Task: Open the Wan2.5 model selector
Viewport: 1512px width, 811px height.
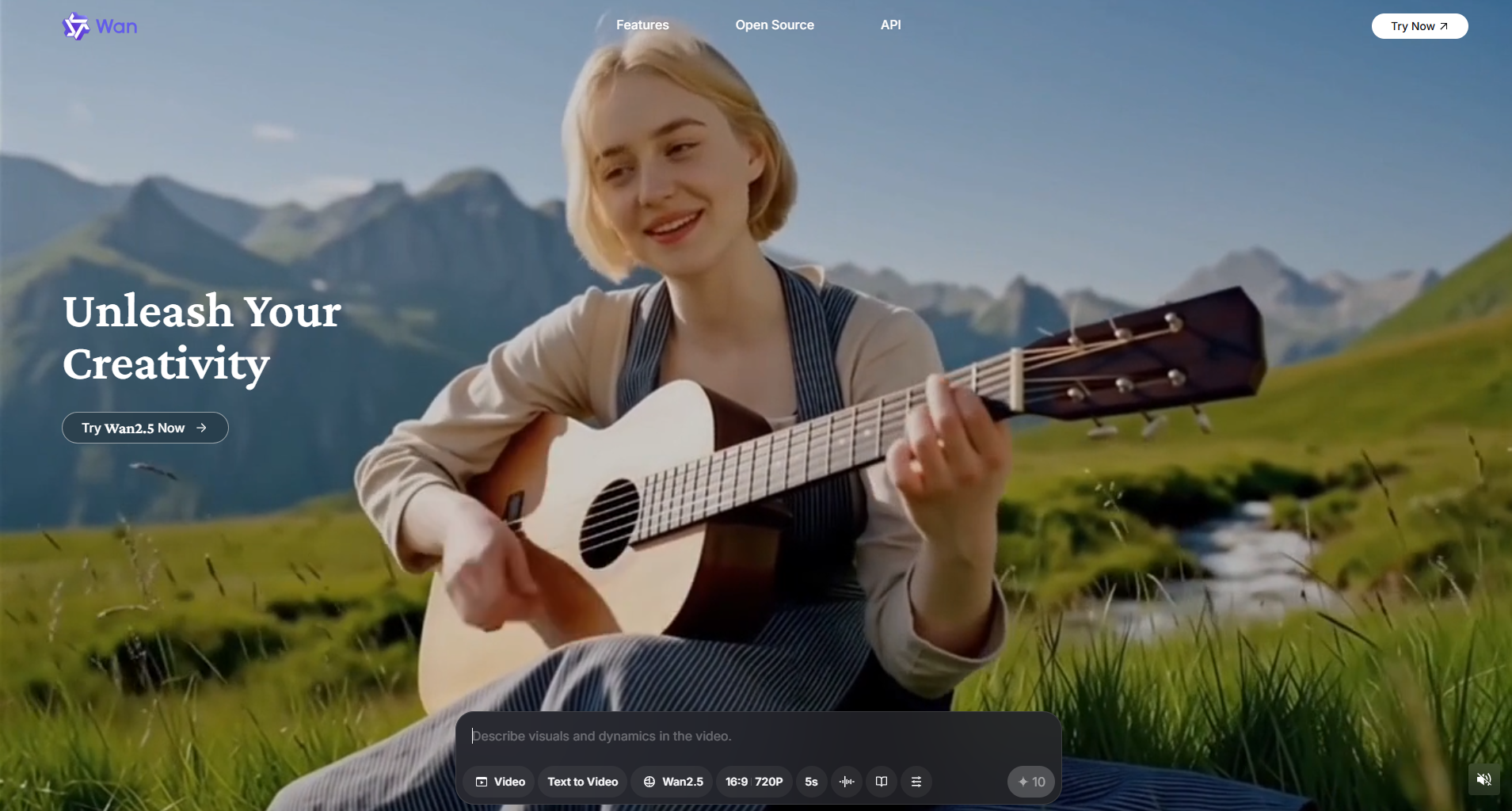Action: point(673,782)
